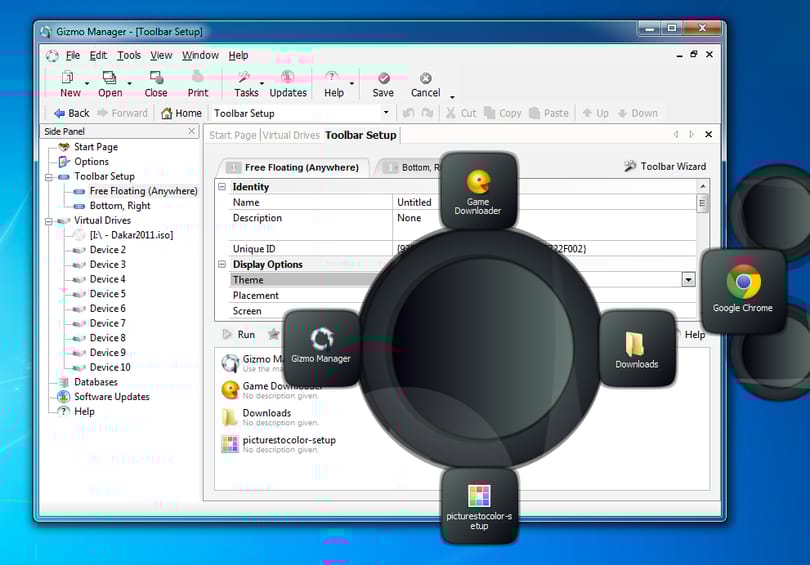Select the [I:\ - Dakar2011.iso] drive

[x=131, y=235]
